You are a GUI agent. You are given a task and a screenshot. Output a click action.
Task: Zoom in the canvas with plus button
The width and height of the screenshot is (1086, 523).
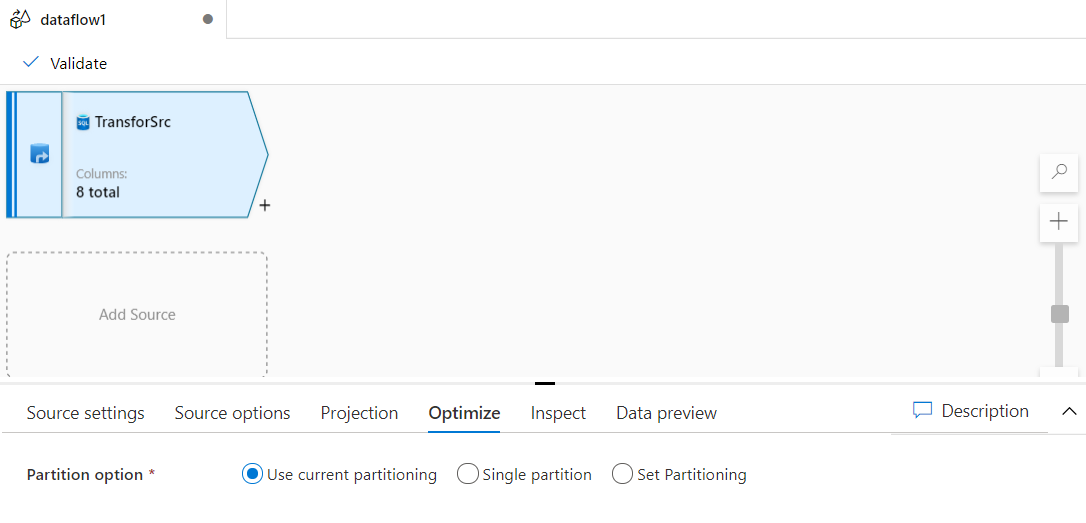tap(1059, 221)
